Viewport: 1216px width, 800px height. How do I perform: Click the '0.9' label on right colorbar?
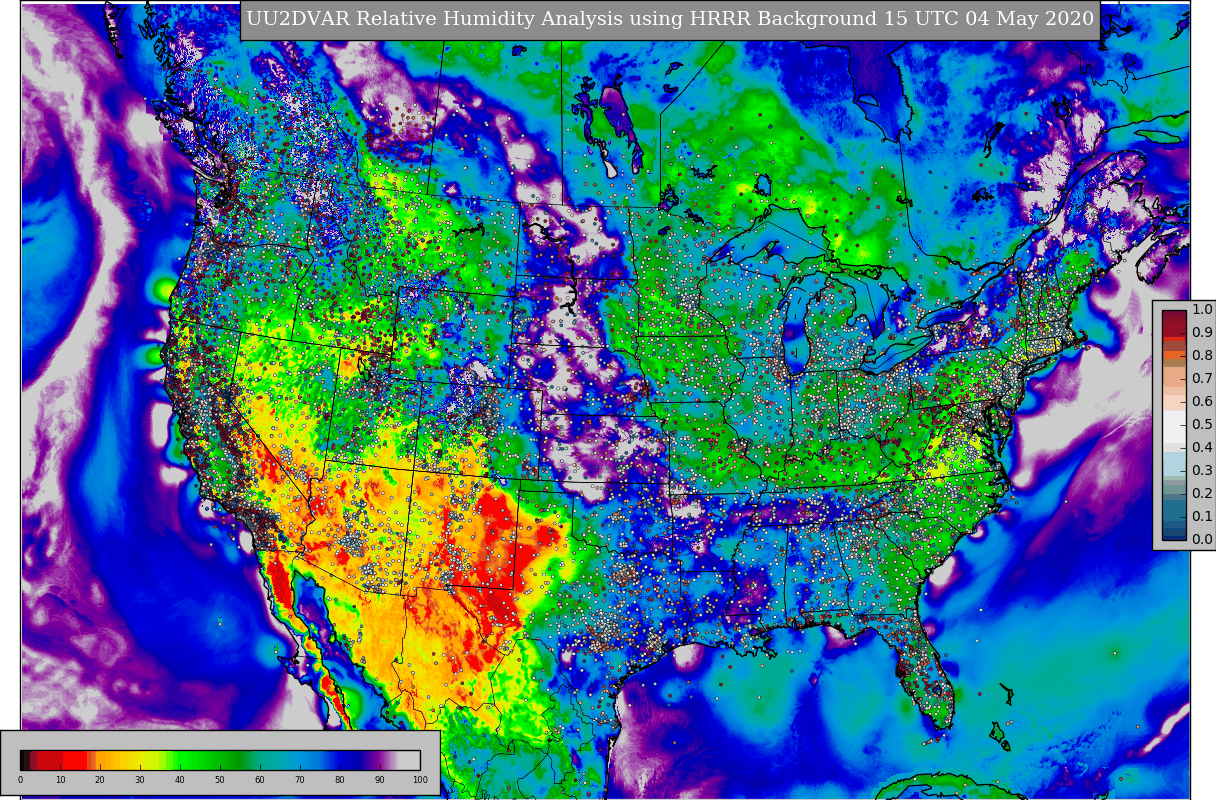1202,333
